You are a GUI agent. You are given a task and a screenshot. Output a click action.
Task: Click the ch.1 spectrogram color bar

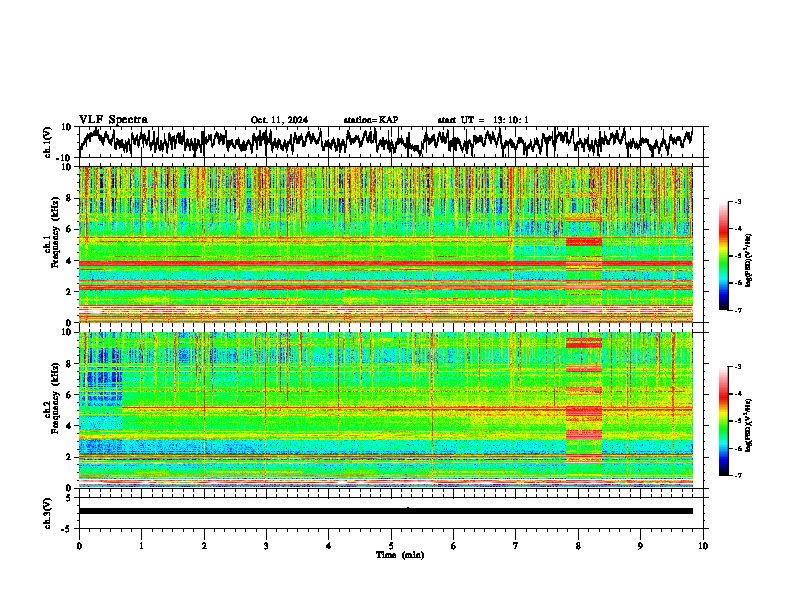tap(723, 256)
